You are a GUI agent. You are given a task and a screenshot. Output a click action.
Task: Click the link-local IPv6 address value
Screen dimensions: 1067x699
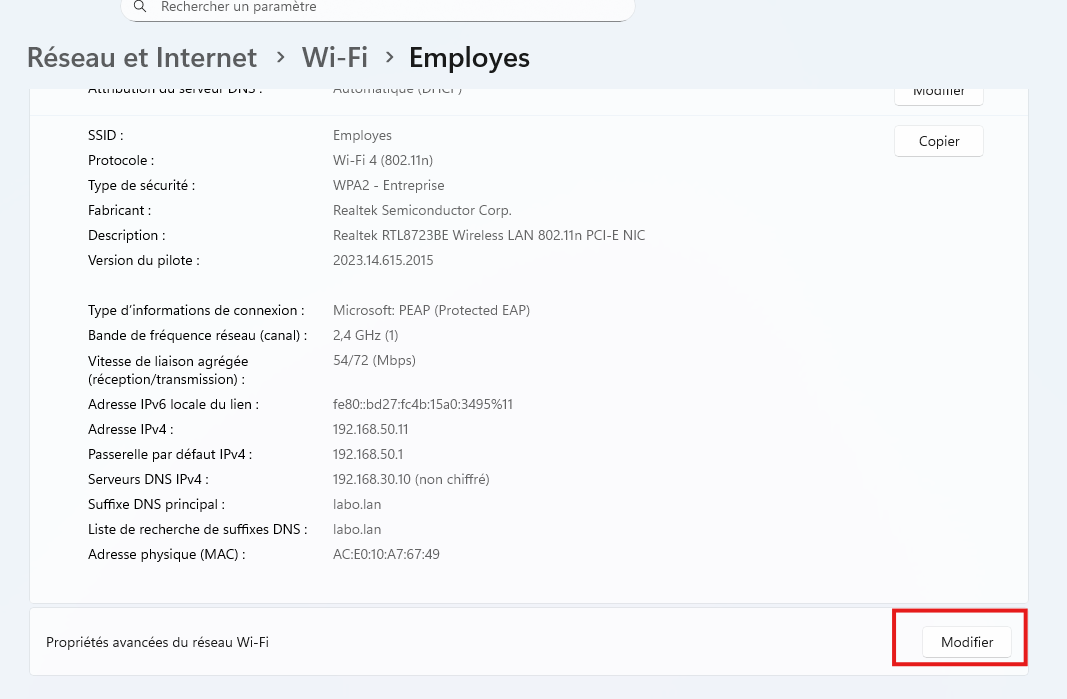[422, 404]
